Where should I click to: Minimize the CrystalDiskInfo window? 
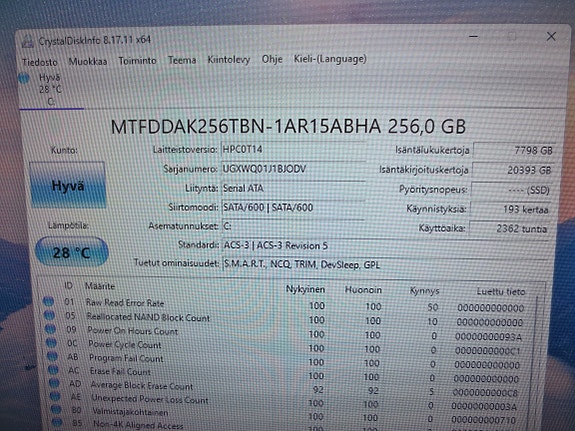pos(473,36)
